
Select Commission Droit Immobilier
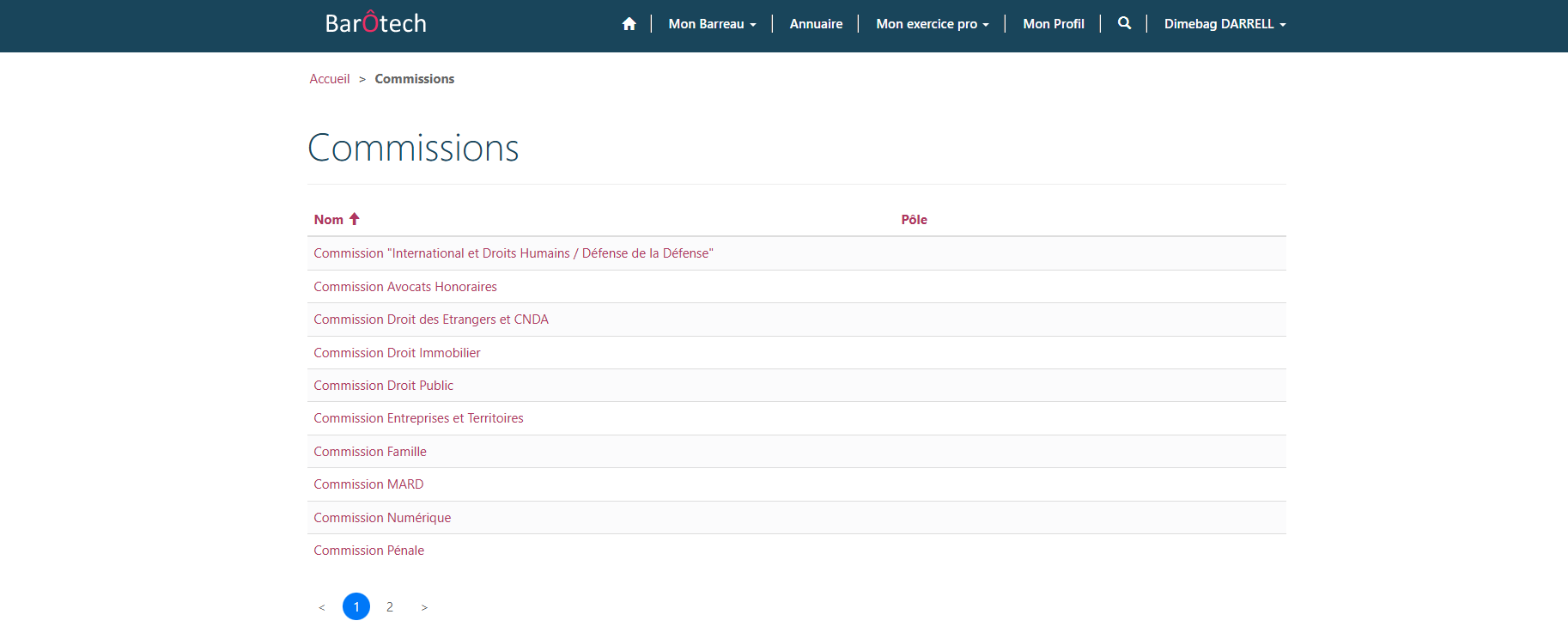click(397, 353)
